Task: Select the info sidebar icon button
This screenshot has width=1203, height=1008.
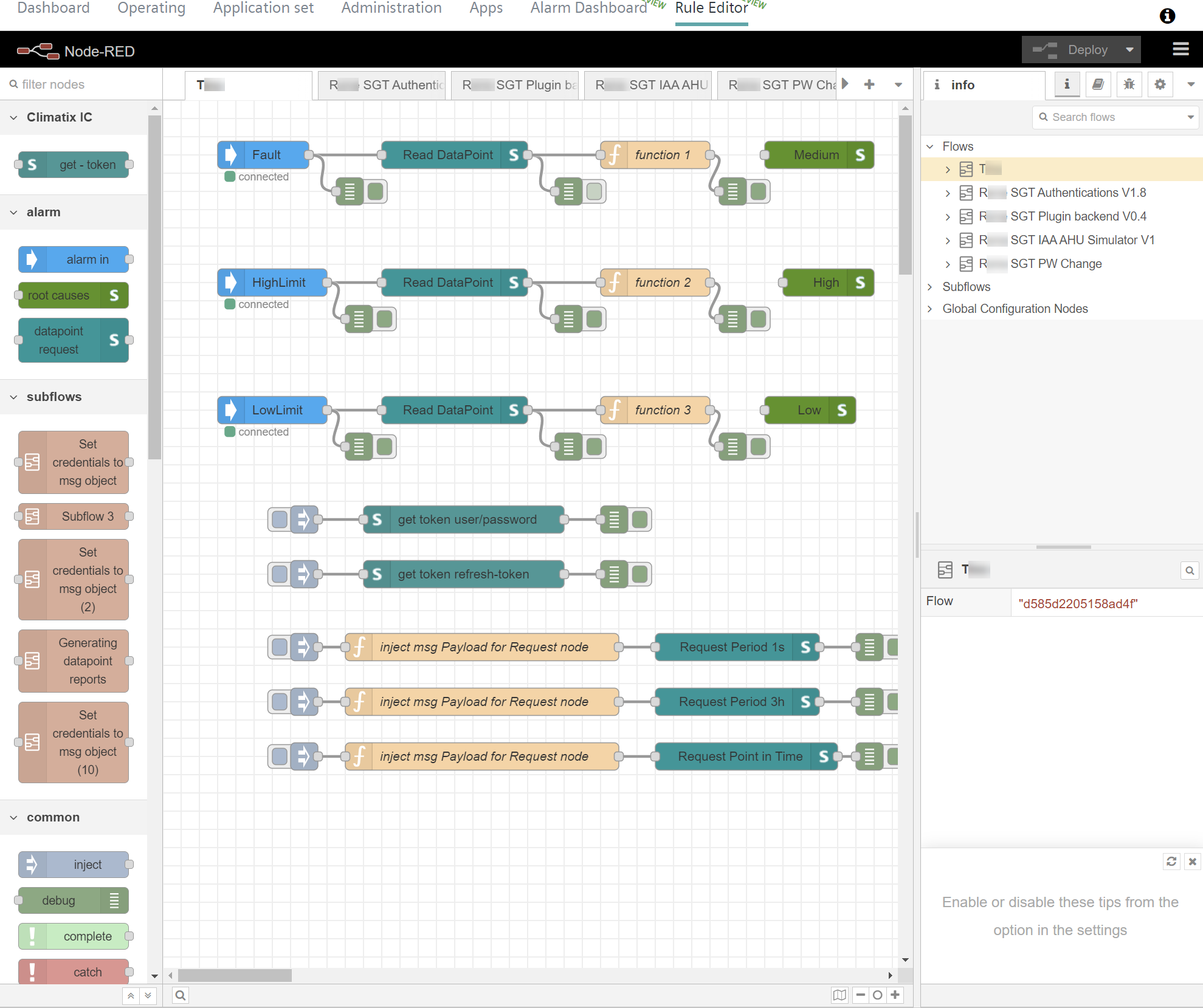Action: point(1067,84)
